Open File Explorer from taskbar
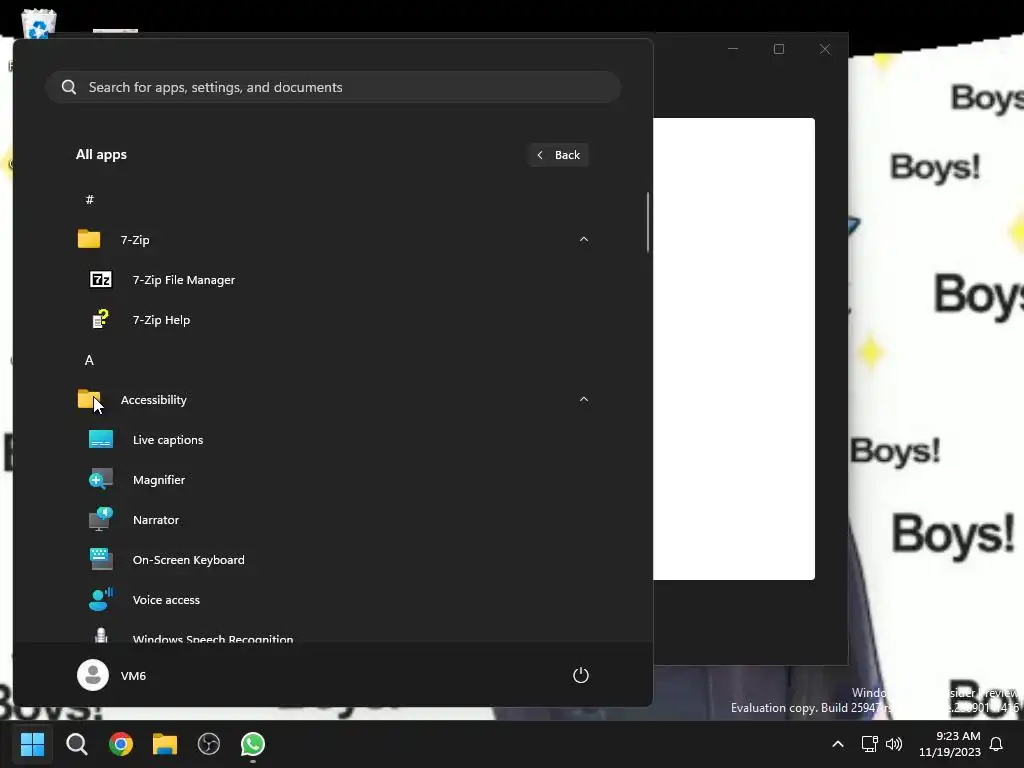 (x=165, y=744)
